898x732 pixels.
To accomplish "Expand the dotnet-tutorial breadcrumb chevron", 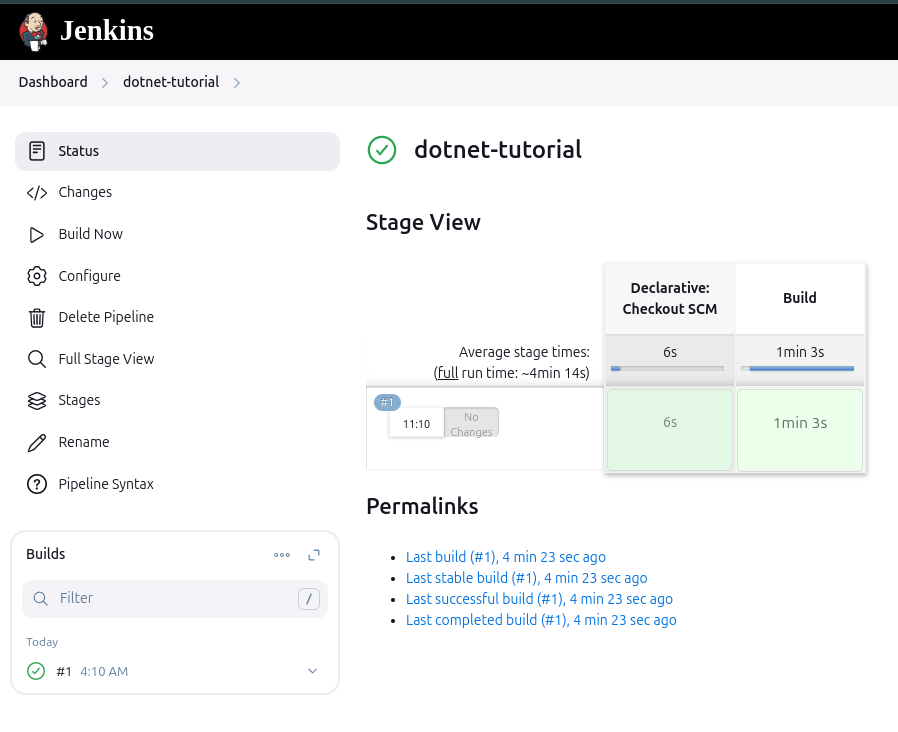I will coord(237,83).
